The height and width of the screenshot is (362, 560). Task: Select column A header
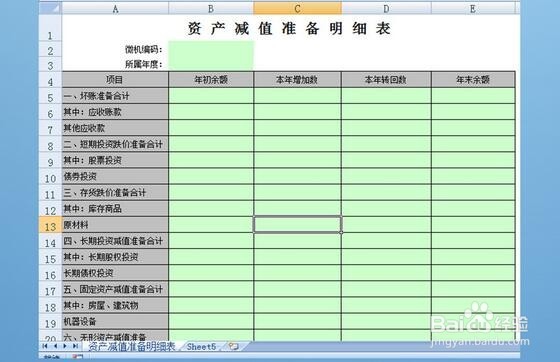[x=115, y=9]
